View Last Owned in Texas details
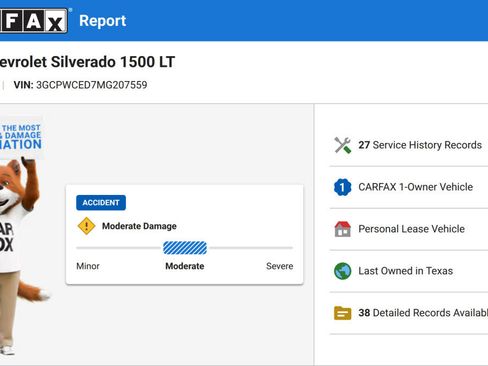Viewport: 488px width, 366px height. point(409,271)
